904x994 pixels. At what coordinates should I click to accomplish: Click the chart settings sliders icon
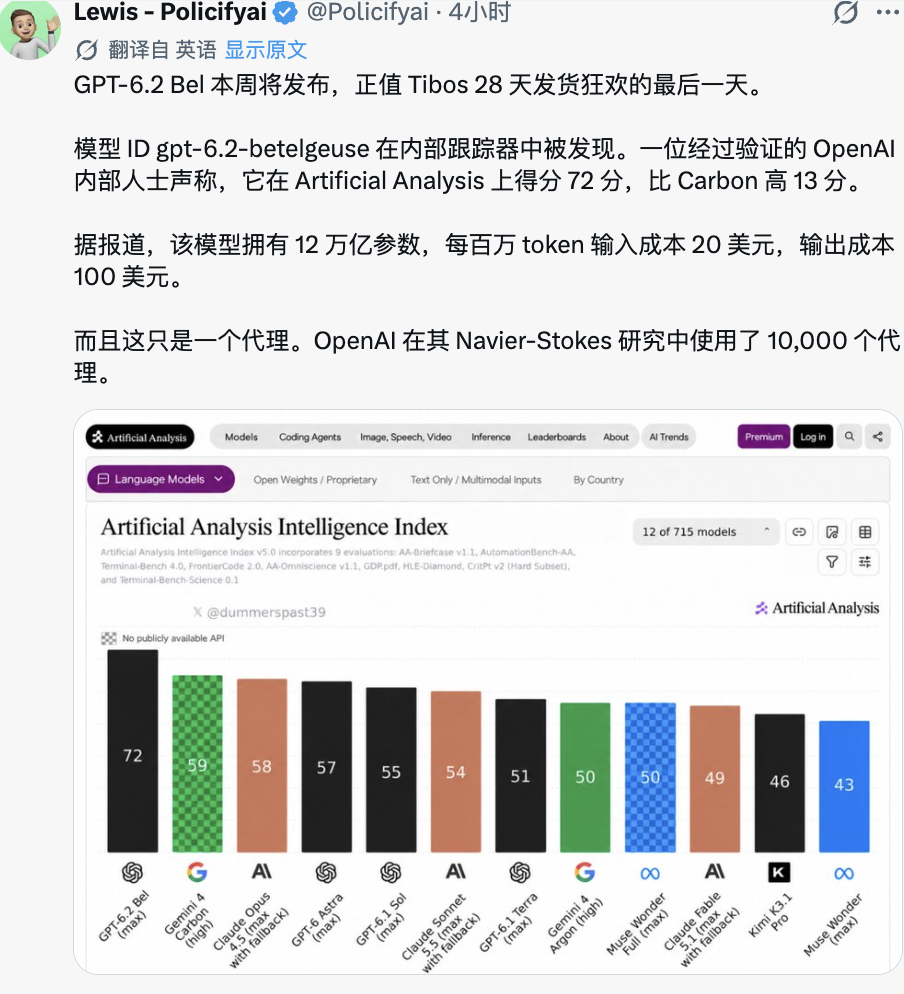[x=865, y=562]
